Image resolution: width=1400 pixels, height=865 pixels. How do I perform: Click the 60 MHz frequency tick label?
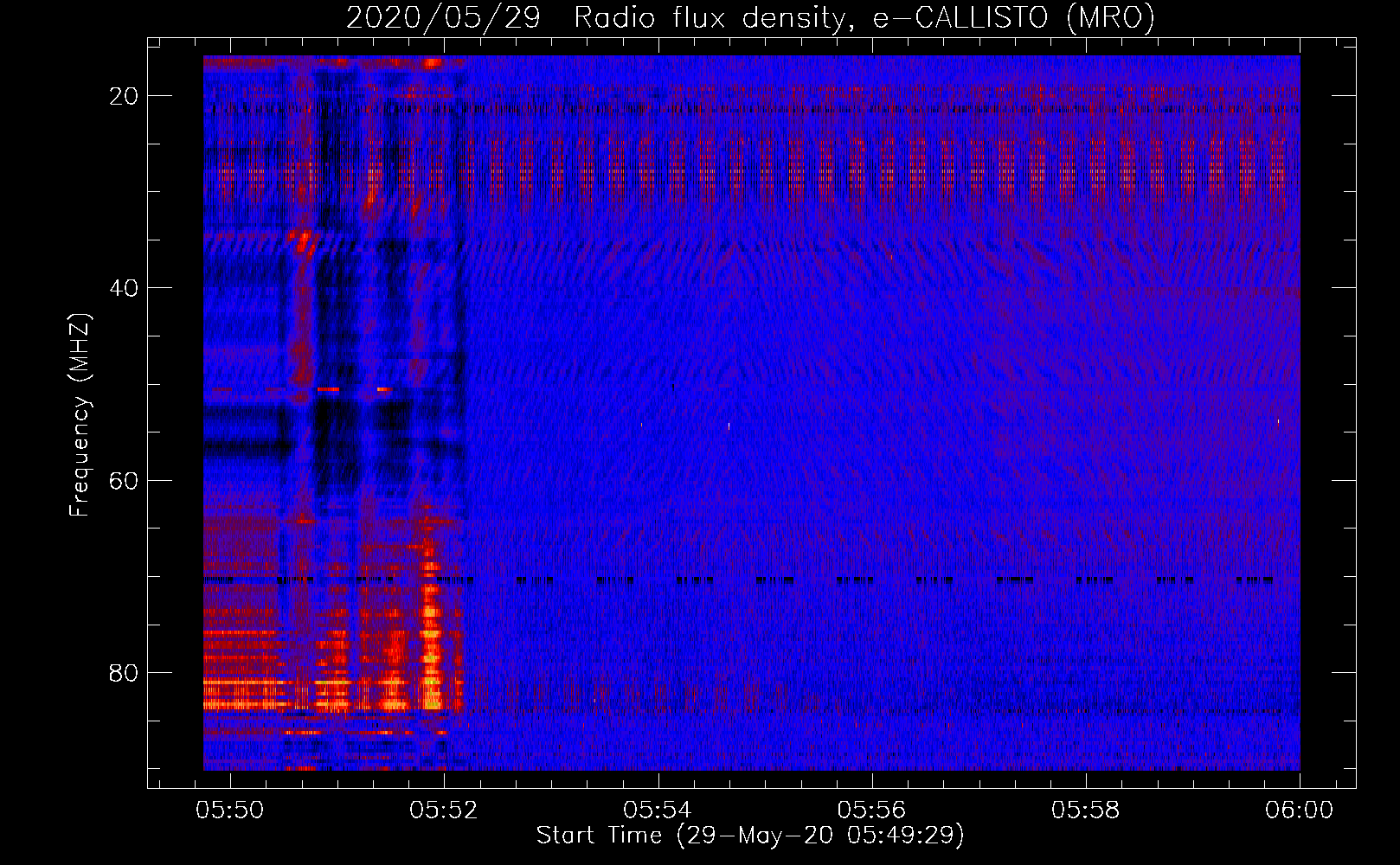(124, 480)
